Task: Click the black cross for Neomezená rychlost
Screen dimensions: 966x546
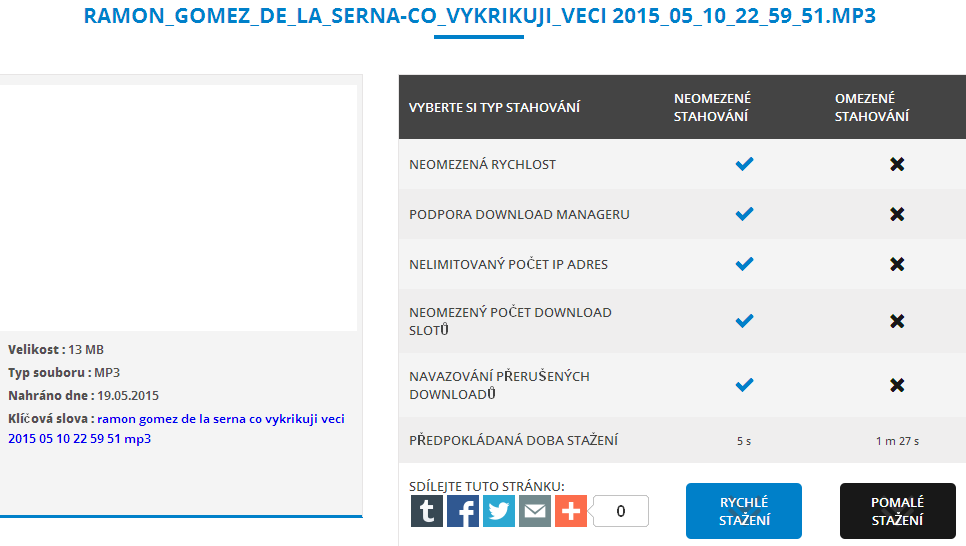Action: pyautogui.click(x=897, y=164)
